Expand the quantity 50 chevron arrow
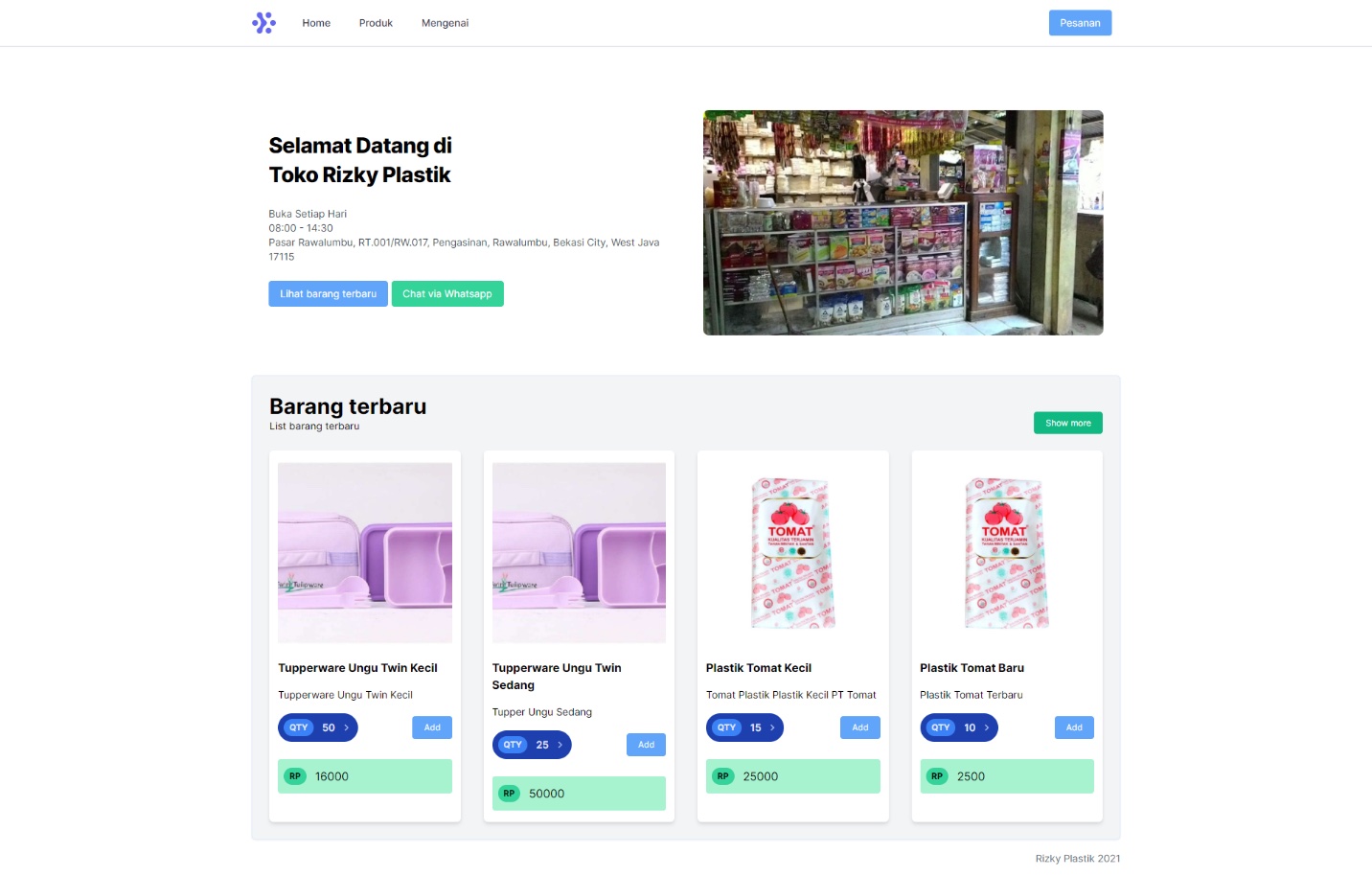 pos(347,727)
